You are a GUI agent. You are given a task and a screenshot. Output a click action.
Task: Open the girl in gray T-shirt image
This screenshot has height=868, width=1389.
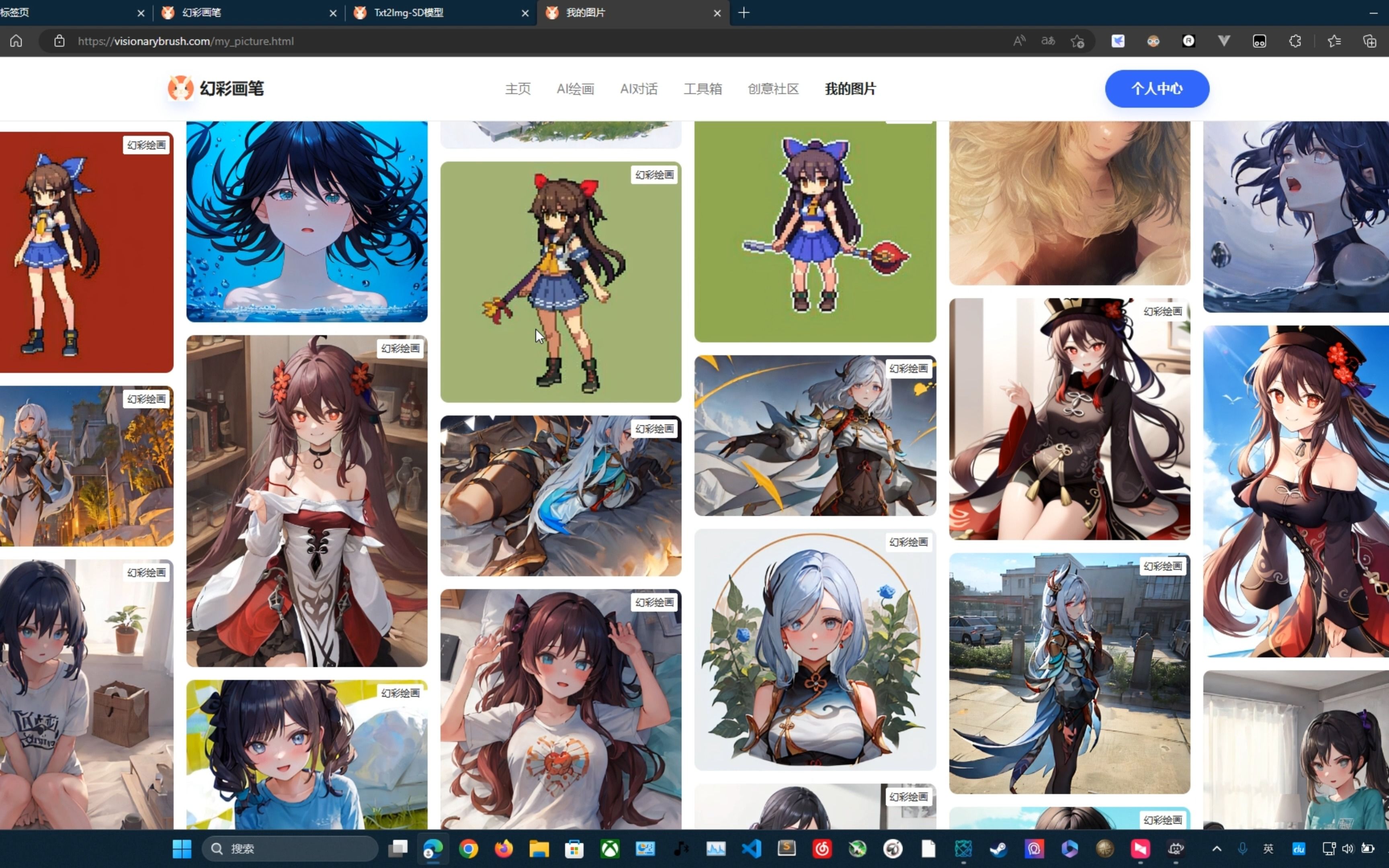coord(87,695)
